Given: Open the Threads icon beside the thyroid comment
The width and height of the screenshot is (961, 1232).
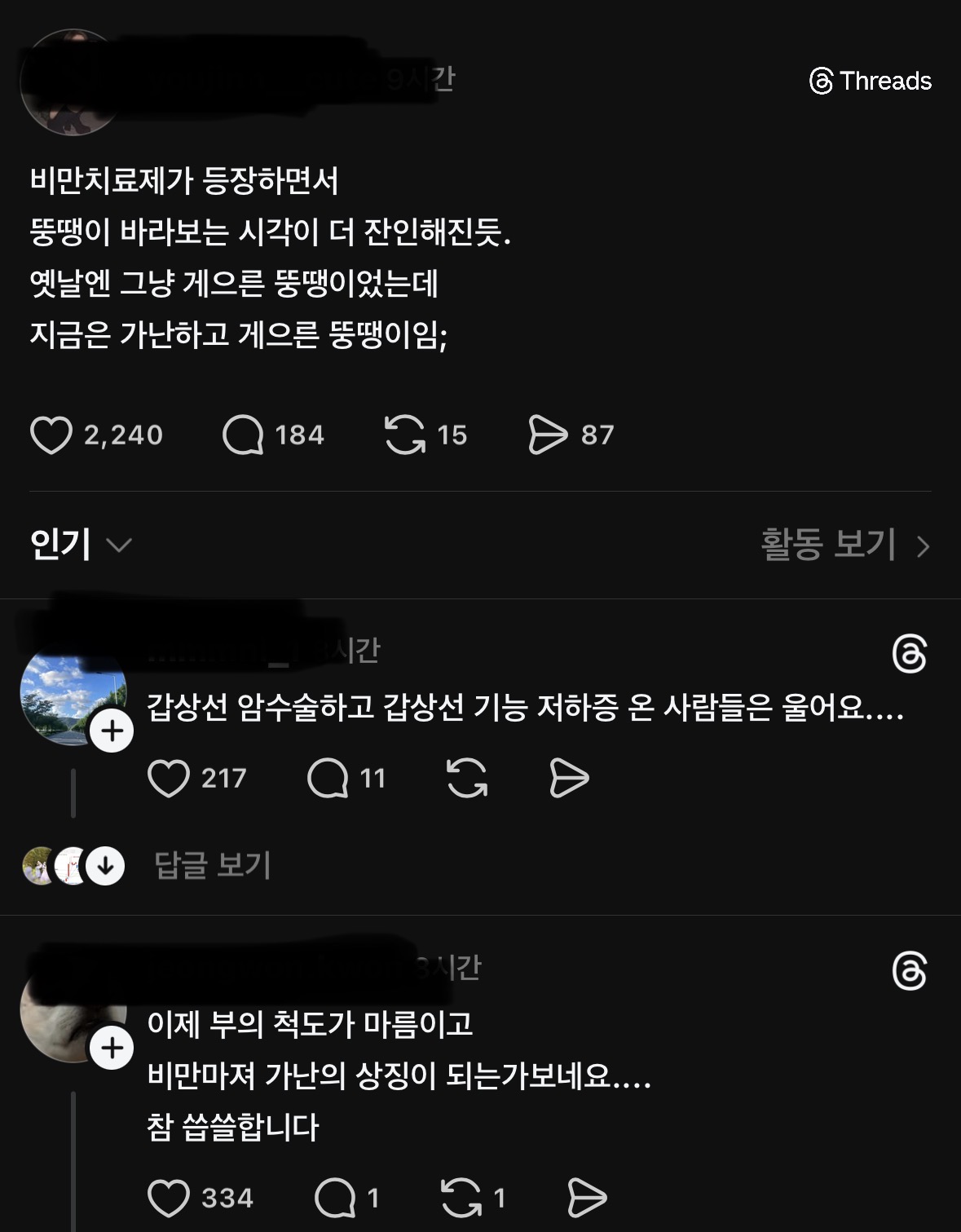Looking at the screenshot, I should coord(910,654).
